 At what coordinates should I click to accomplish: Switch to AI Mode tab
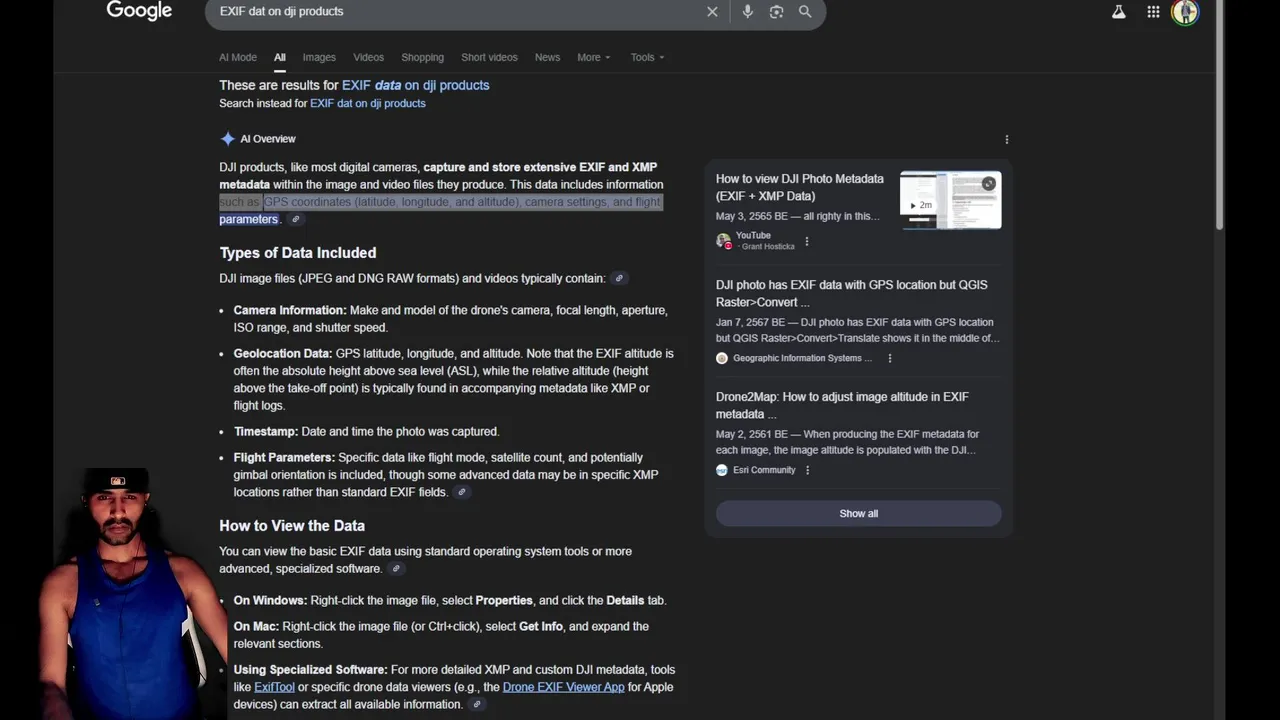click(238, 57)
